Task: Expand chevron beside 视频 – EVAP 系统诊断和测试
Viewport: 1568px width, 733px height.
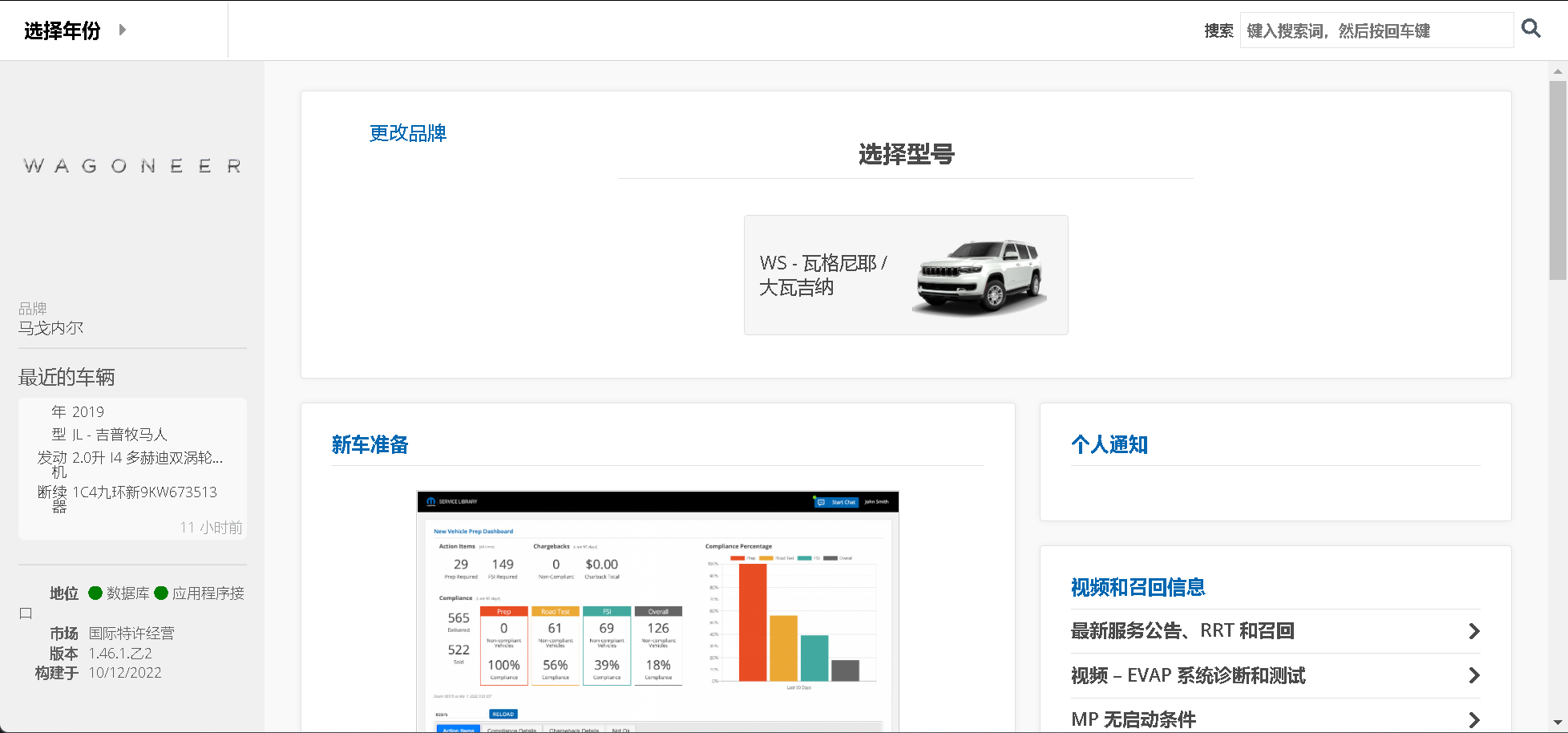Action: coord(1473,675)
